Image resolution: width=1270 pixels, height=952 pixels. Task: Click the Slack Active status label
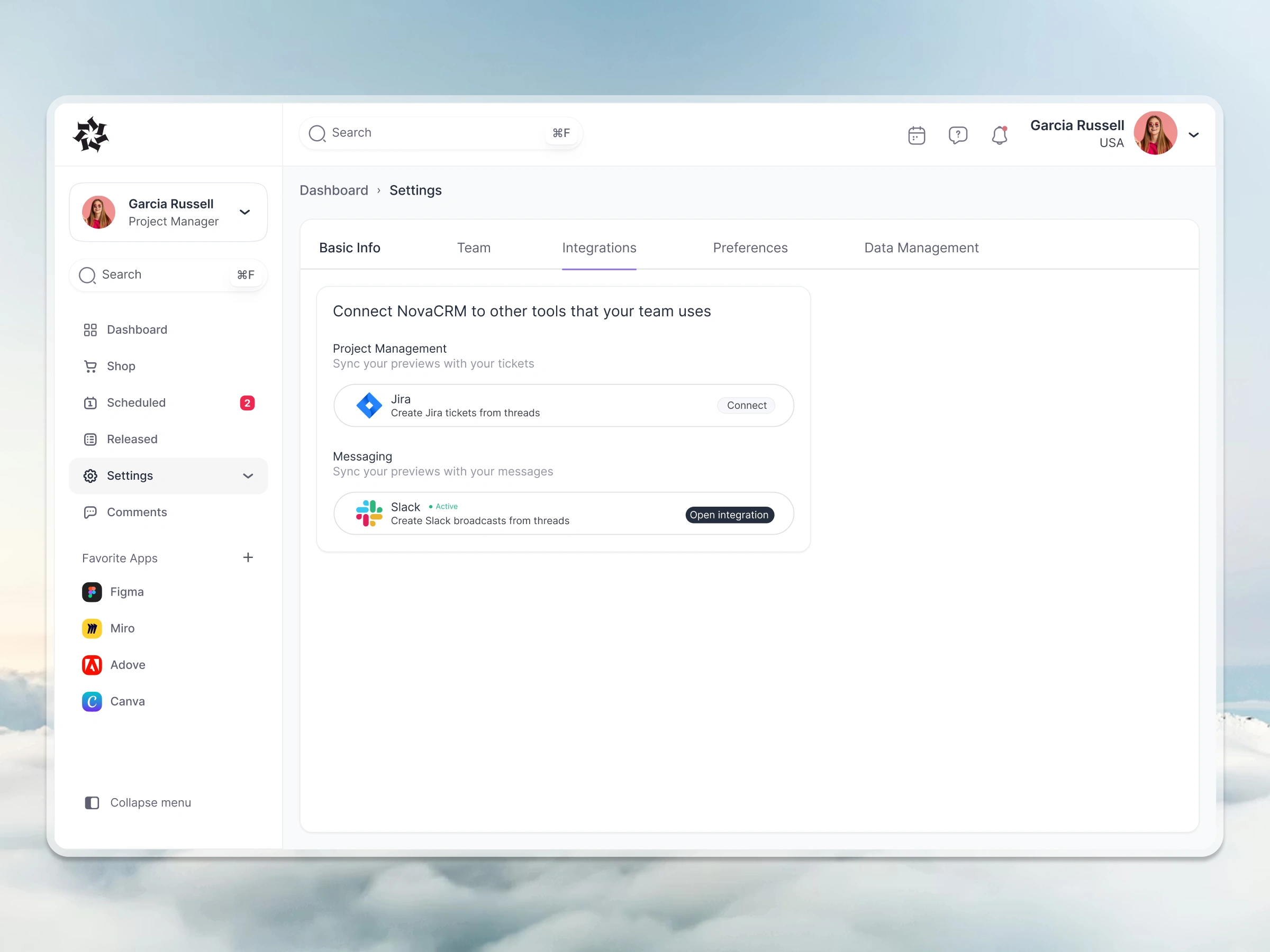443,507
